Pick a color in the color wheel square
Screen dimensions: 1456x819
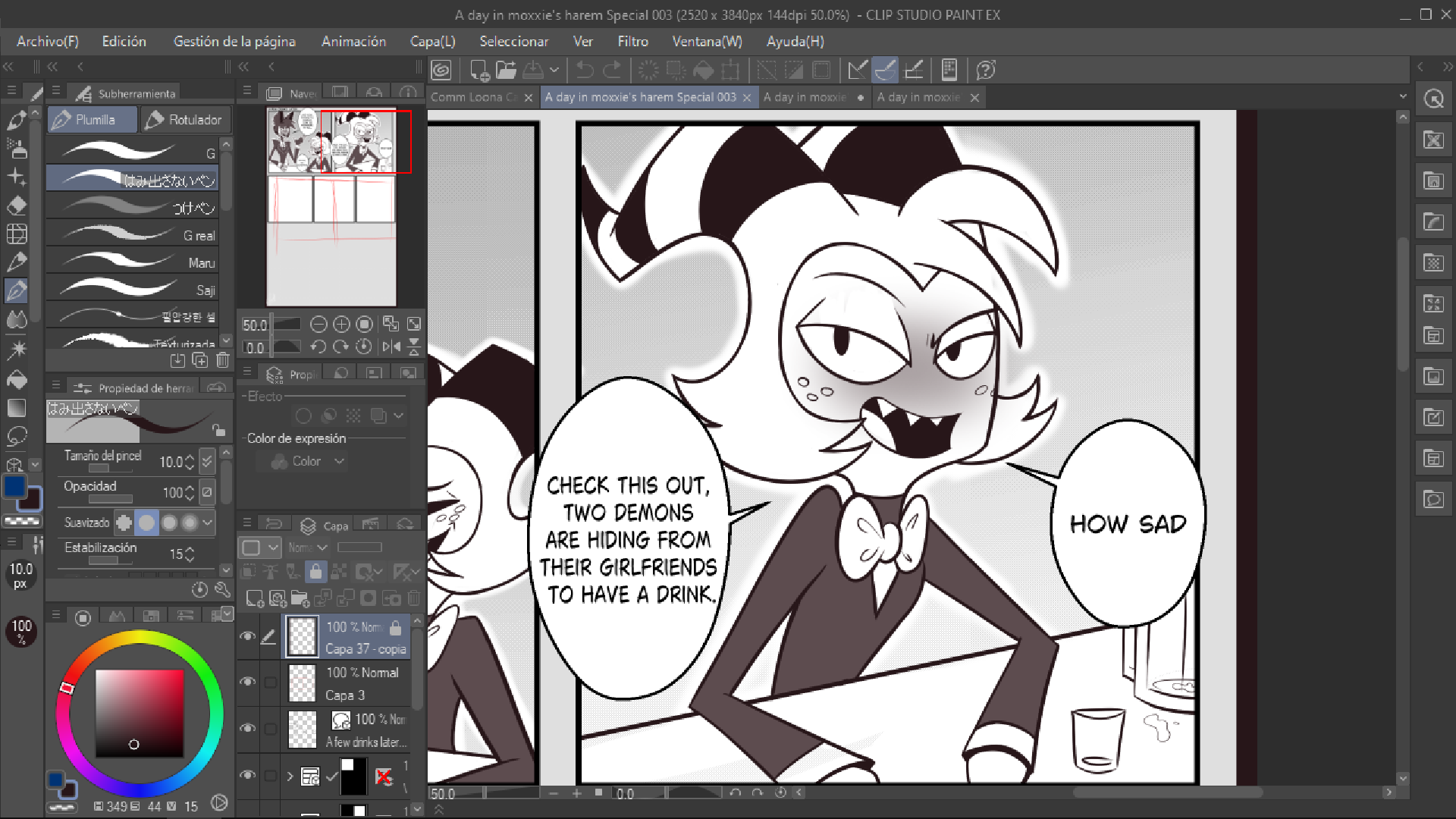140,713
